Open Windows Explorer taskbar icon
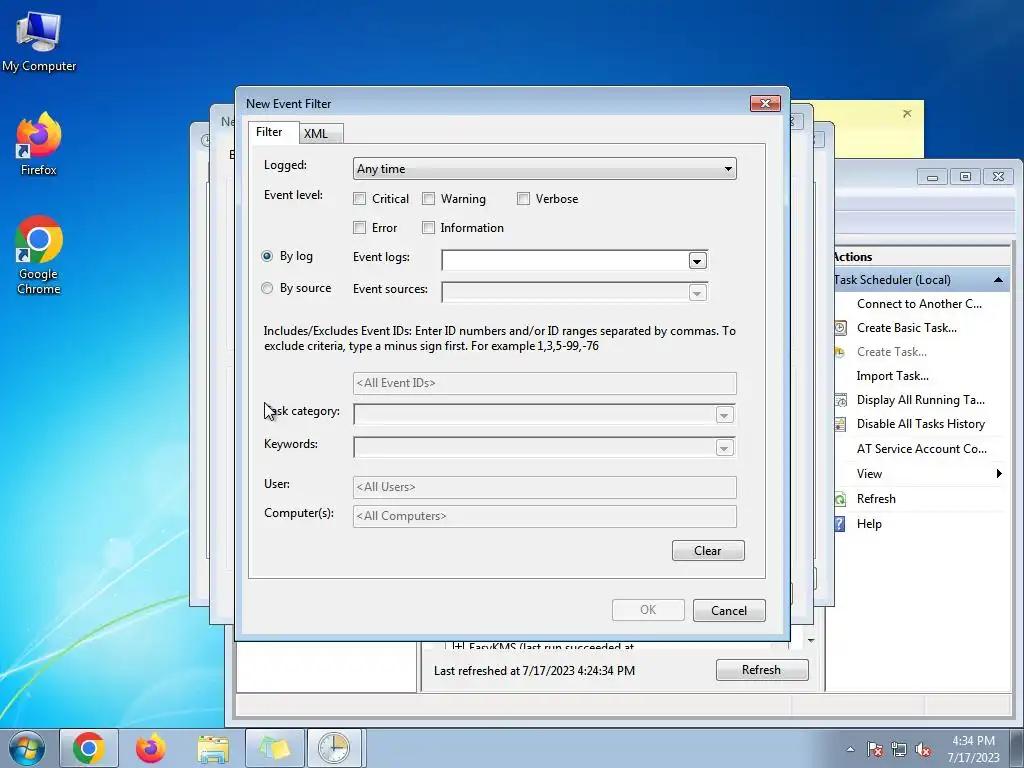 pos(213,748)
